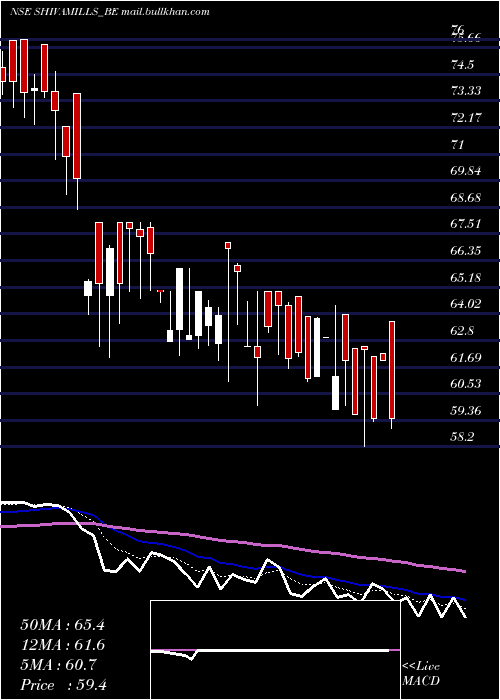Click the 62.8 price axis label

[x=463, y=331]
